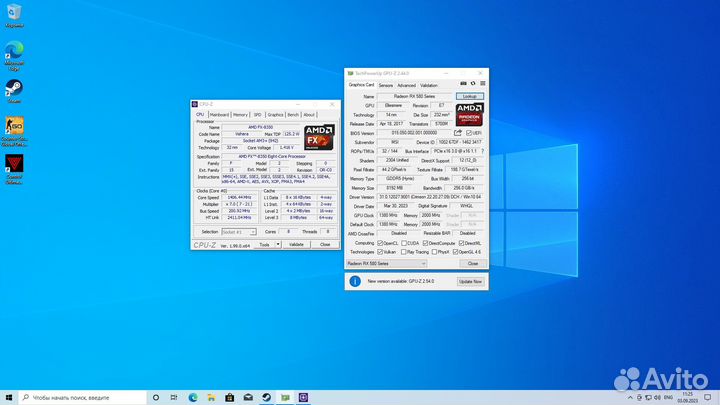Show hidden system tray icons
Screen dimensions: 720x405
pos(630,398)
